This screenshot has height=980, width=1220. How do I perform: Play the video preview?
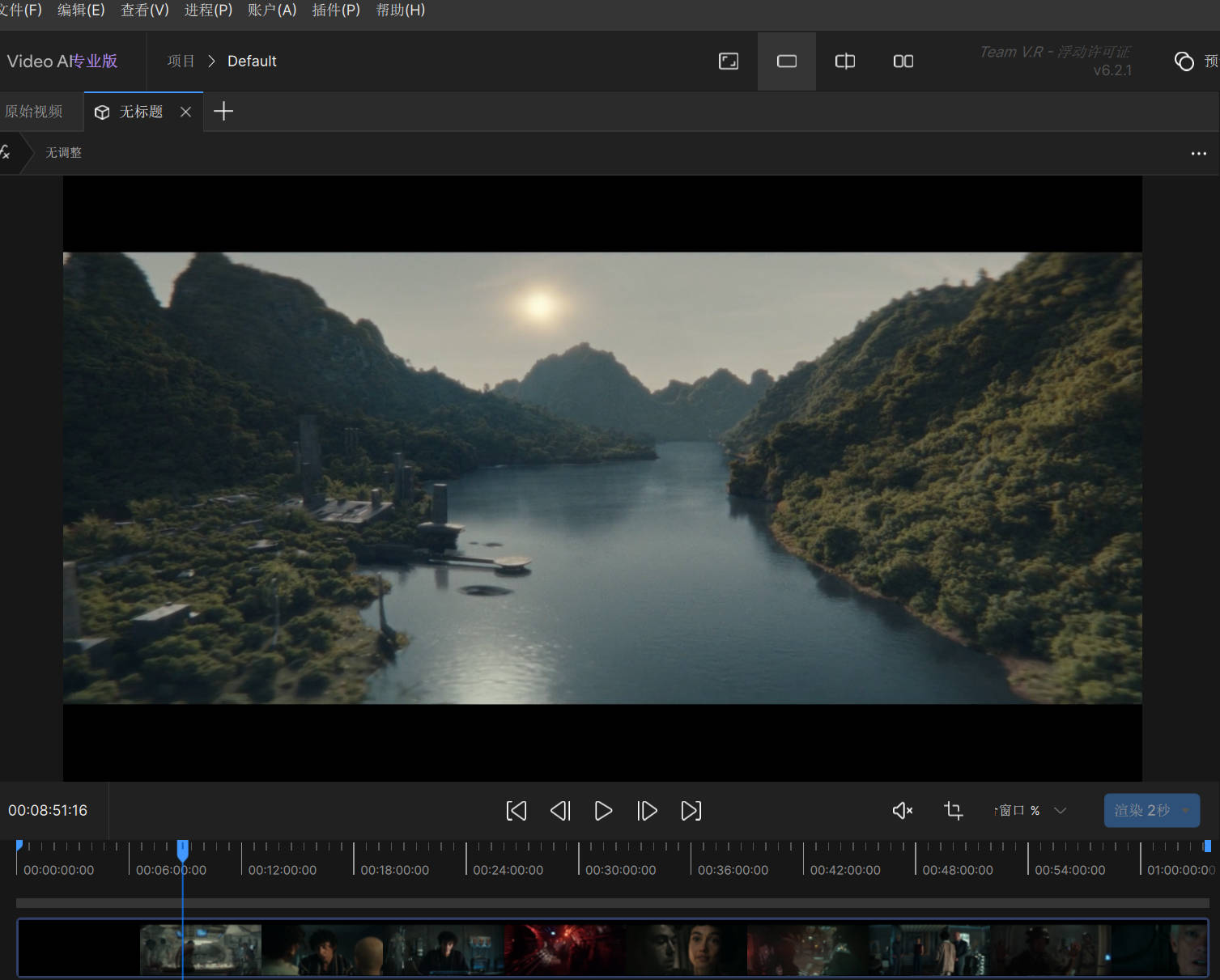603,811
